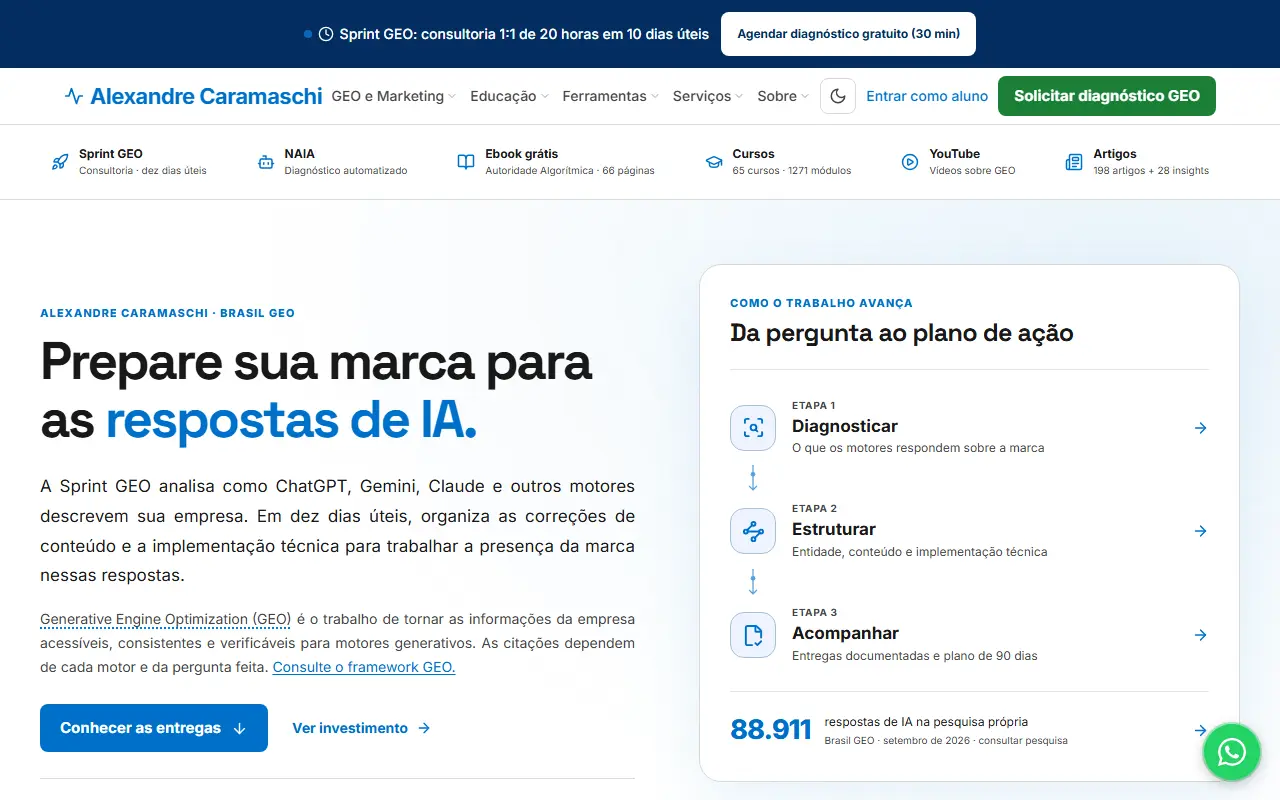1280x800 pixels.
Task: Open the Cursos quick link title
Action: tap(753, 154)
